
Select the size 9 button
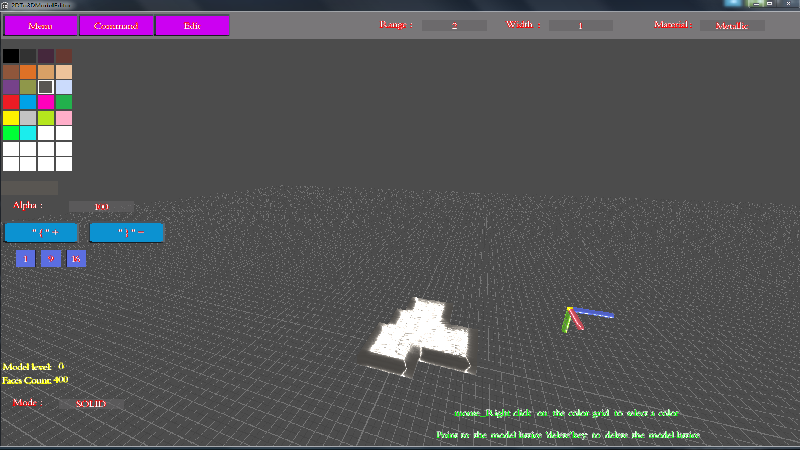[x=51, y=259]
